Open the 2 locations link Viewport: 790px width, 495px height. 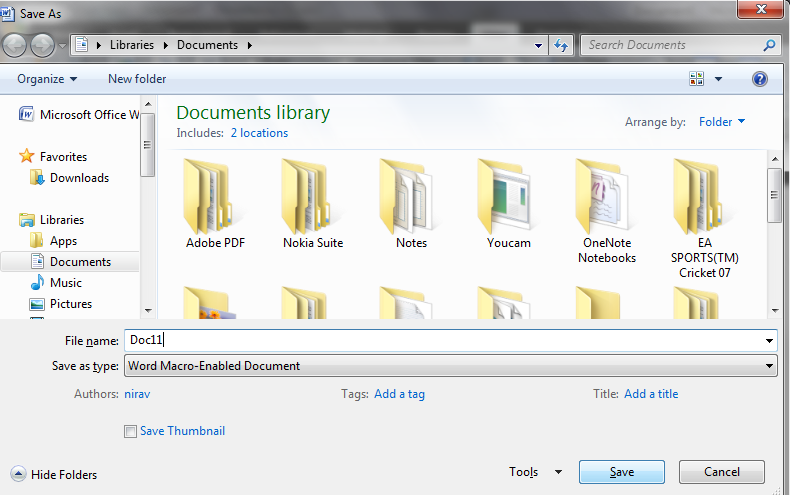[x=259, y=133]
